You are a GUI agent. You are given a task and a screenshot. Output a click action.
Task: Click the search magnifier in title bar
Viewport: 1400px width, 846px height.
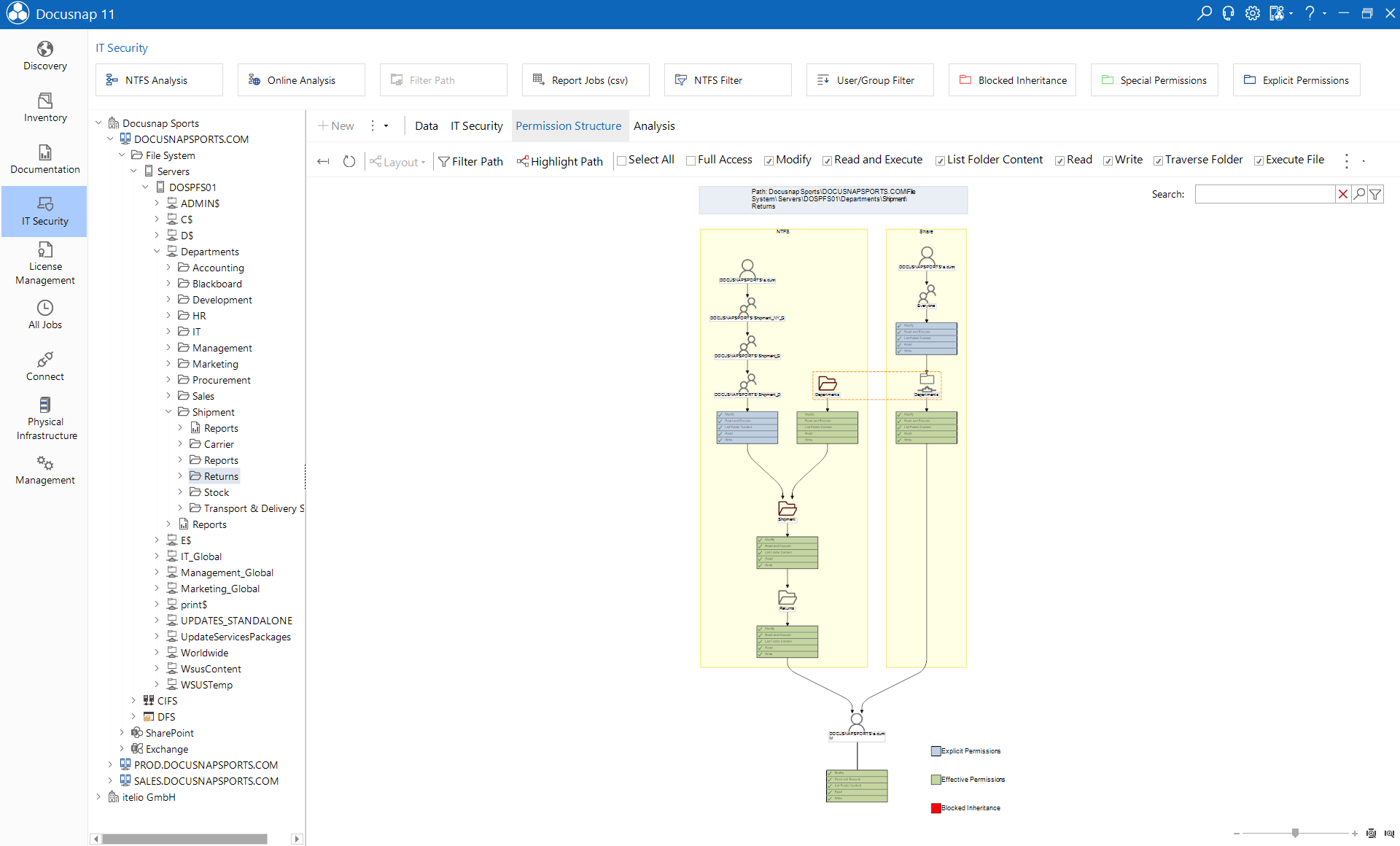point(1204,13)
